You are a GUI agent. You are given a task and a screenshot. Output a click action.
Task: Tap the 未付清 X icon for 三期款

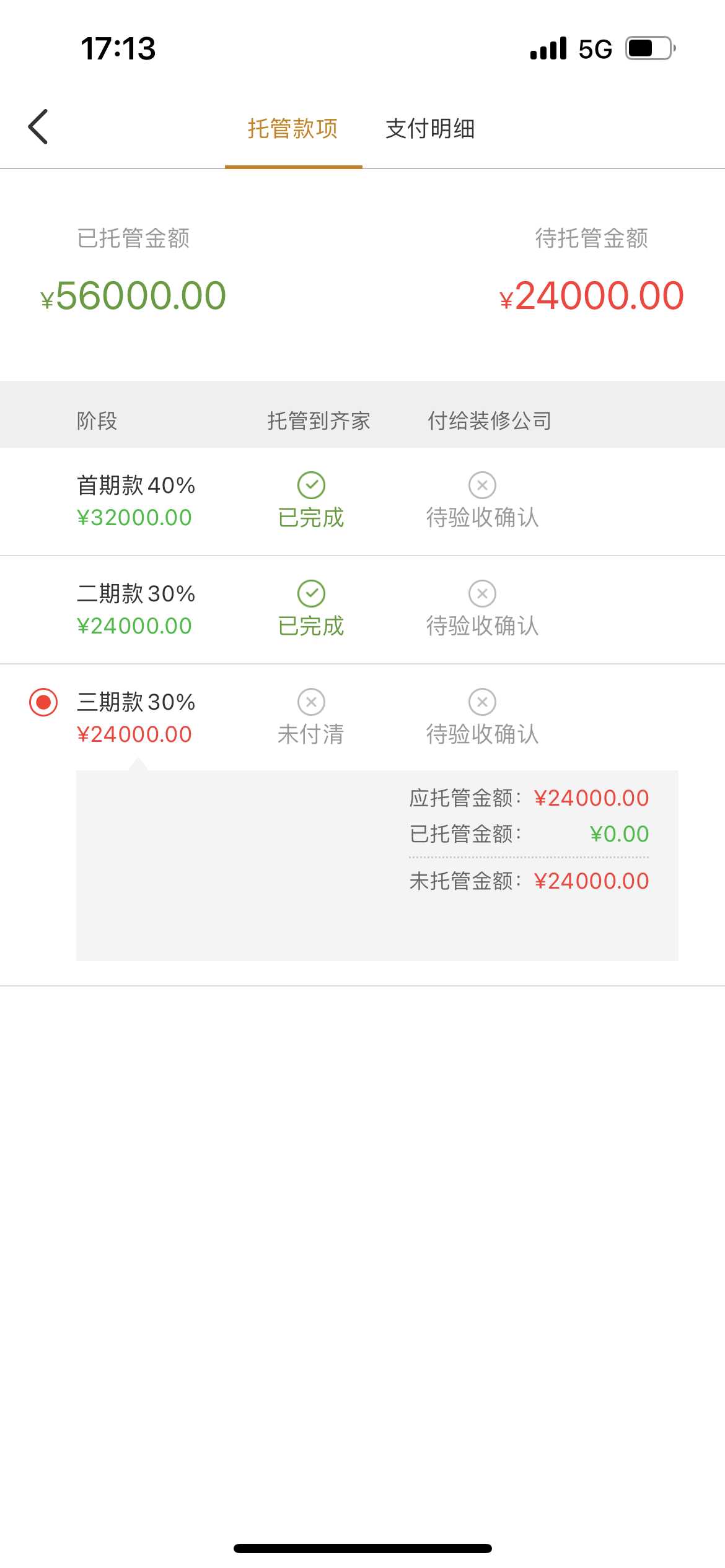coord(311,702)
